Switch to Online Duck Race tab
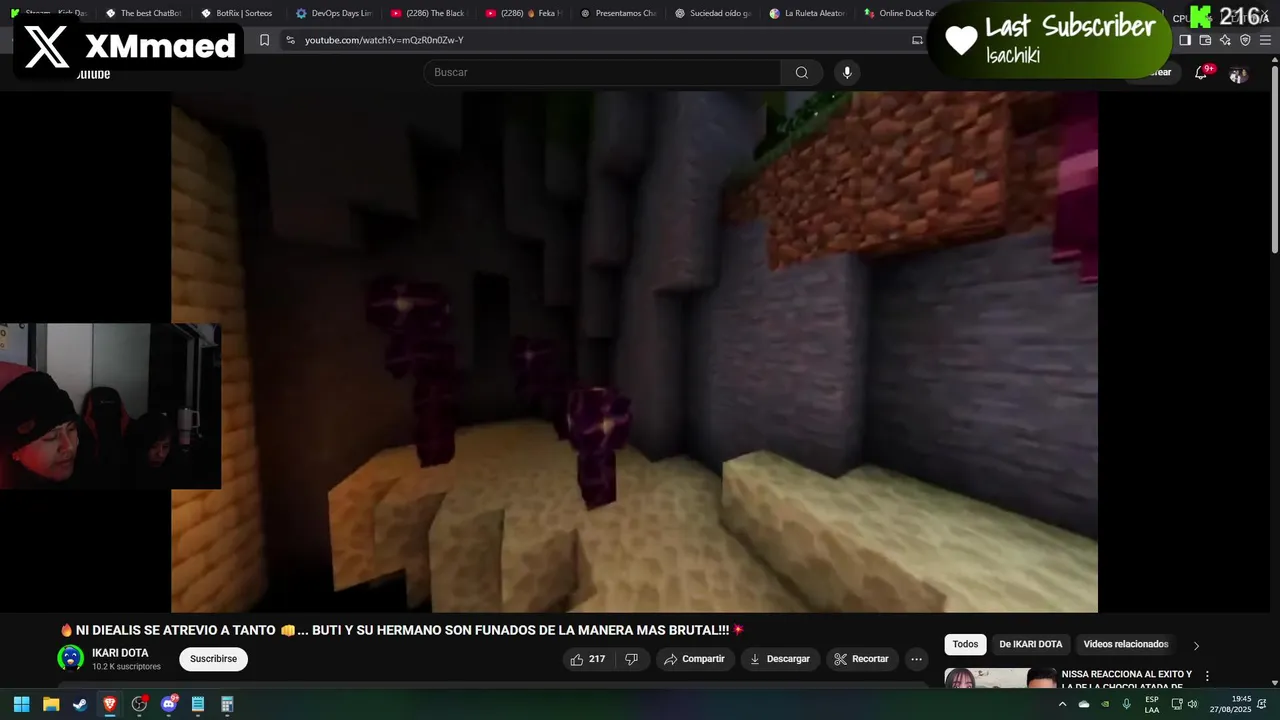 [x=900, y=13]
